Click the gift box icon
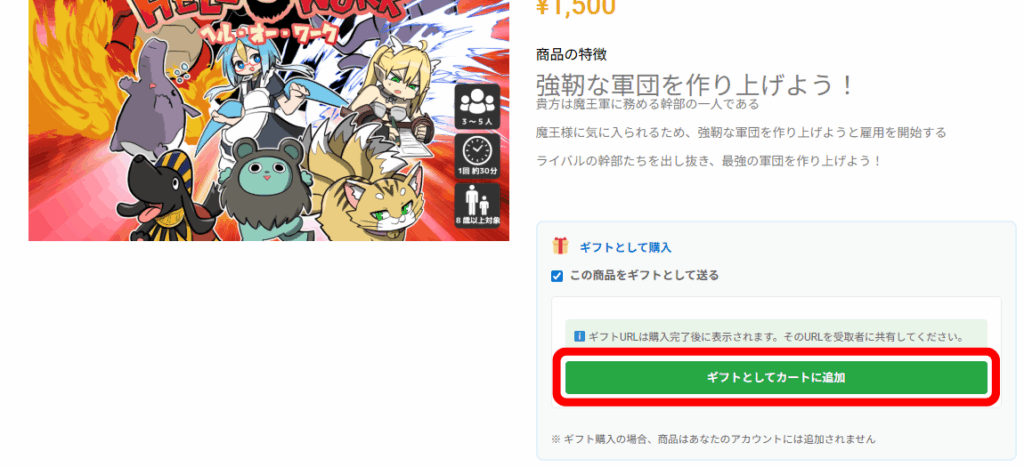The height and width of the screenshot is (467, 1024). pos(560,246)
